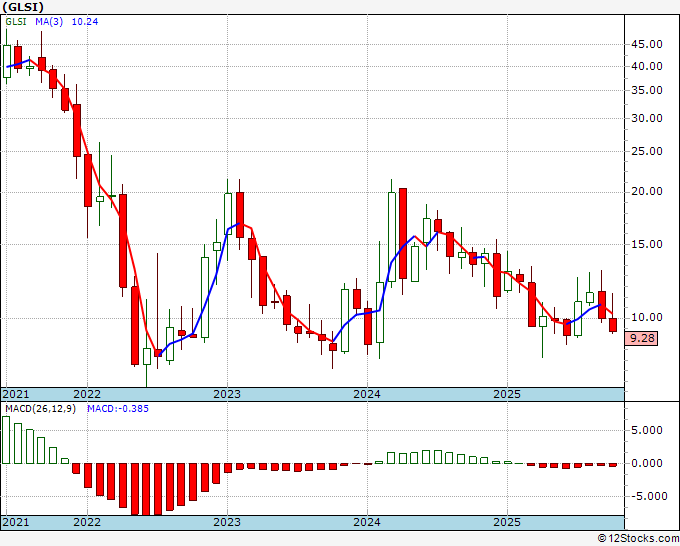Viewport: 680px width, 546px height.
Task: Click the MACD(26,12,9) indicator label
Action: pyautogui.click(x=40, y=409)
